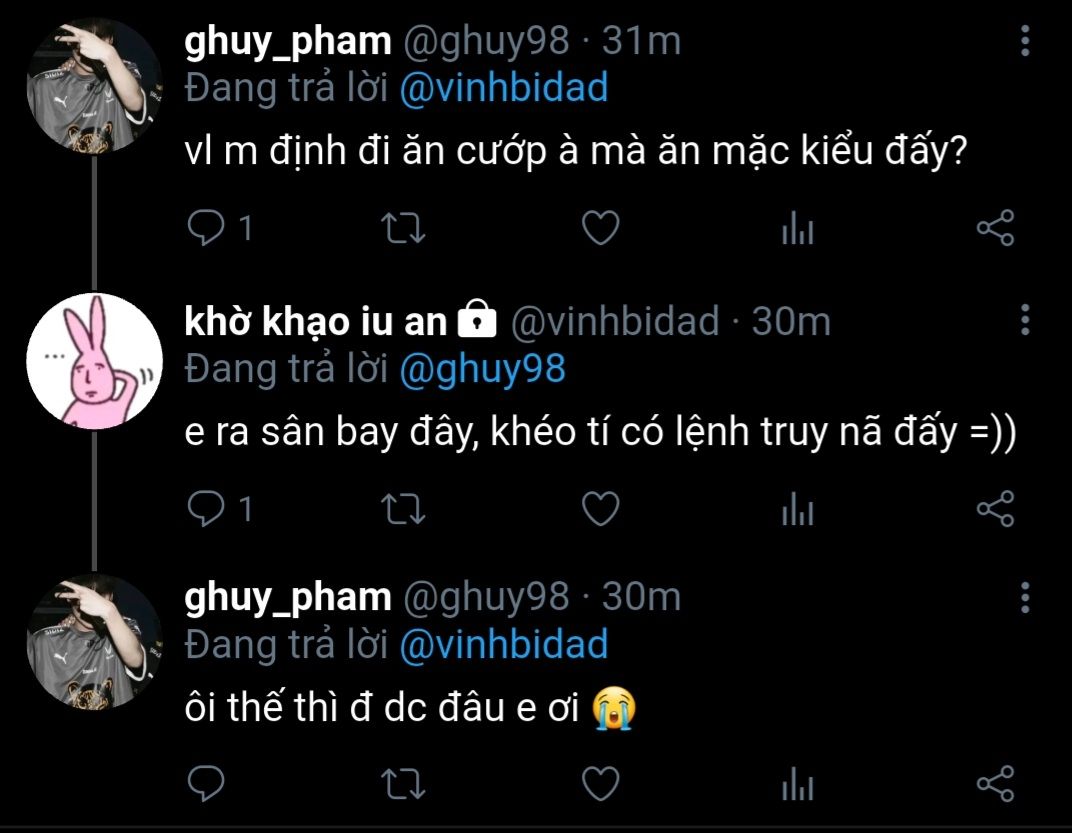Open the pink rabbit profile picture

tap(93, 361)
